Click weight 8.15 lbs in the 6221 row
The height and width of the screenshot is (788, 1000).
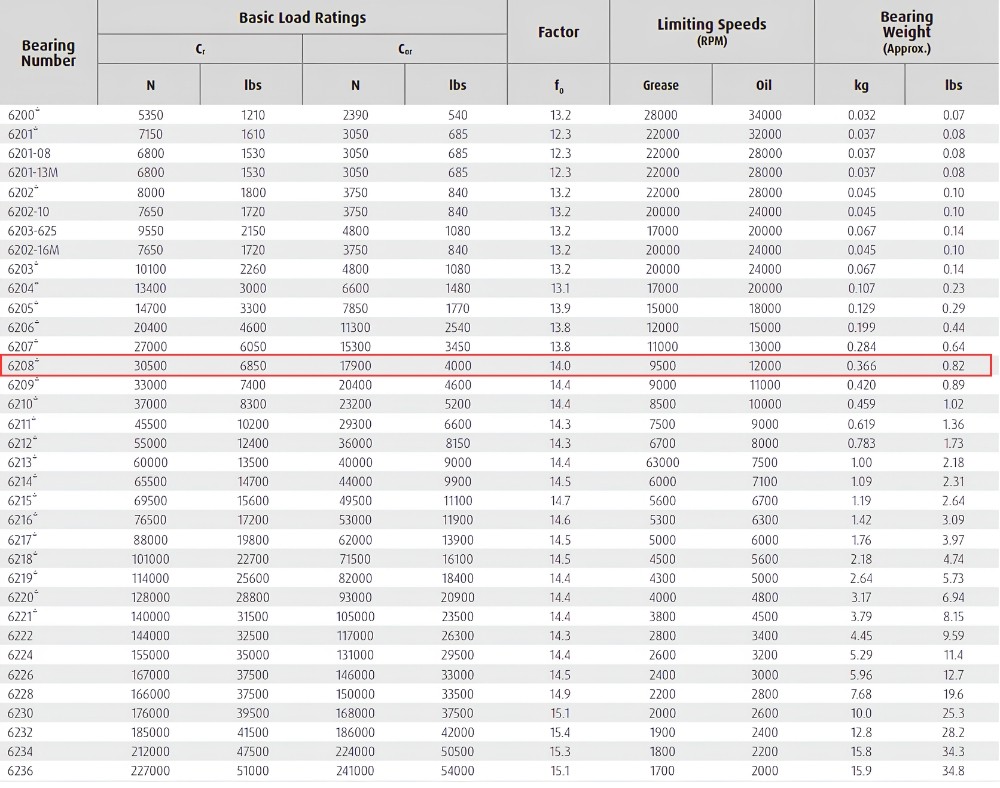pos(953,617)
